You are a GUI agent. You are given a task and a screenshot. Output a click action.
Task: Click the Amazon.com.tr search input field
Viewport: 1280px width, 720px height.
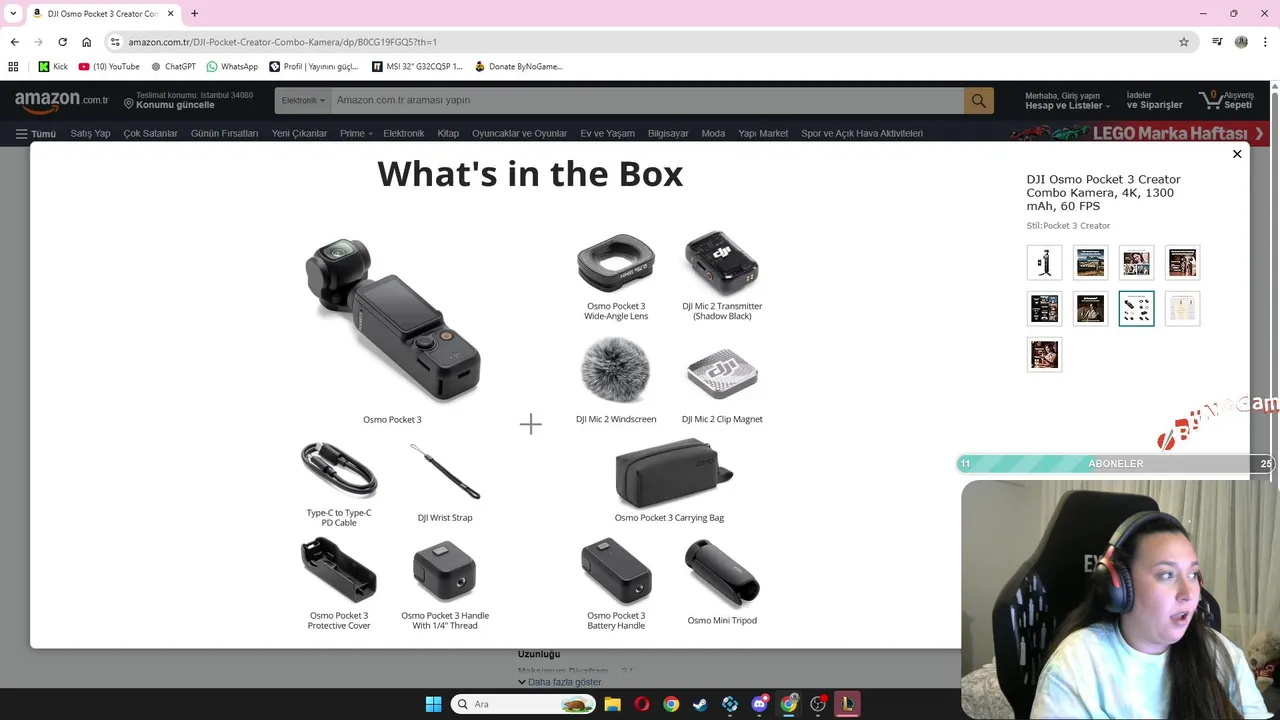(647, 100)
